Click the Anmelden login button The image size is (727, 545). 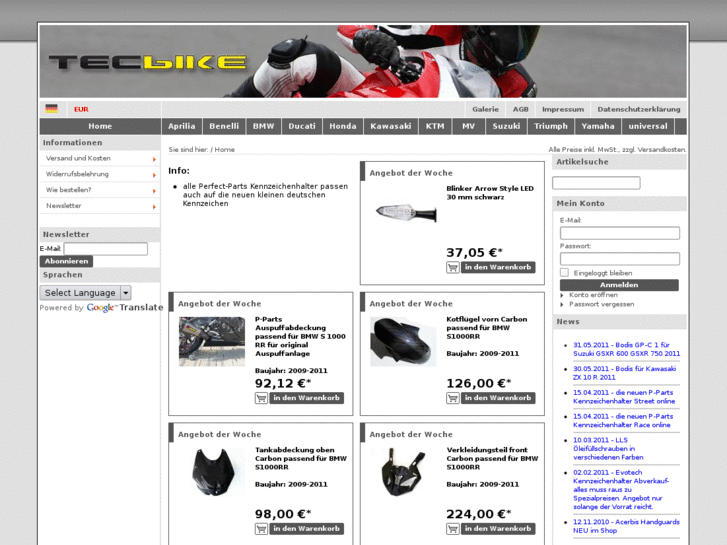619,285
